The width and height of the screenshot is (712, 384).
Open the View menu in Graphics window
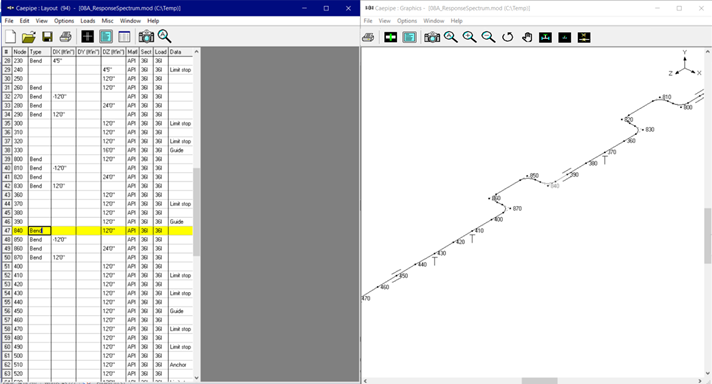coord(385,21)
